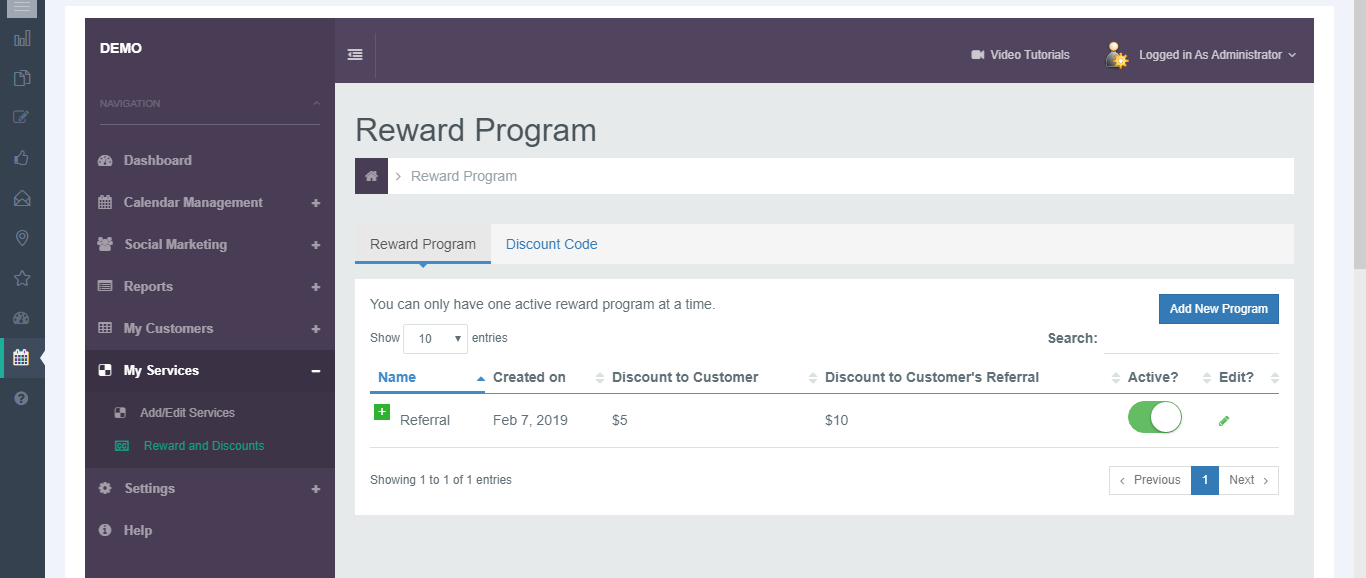Click the map pin icon in left strip
The width and height of the screenshot is (1366, 578).
(21, 238)
